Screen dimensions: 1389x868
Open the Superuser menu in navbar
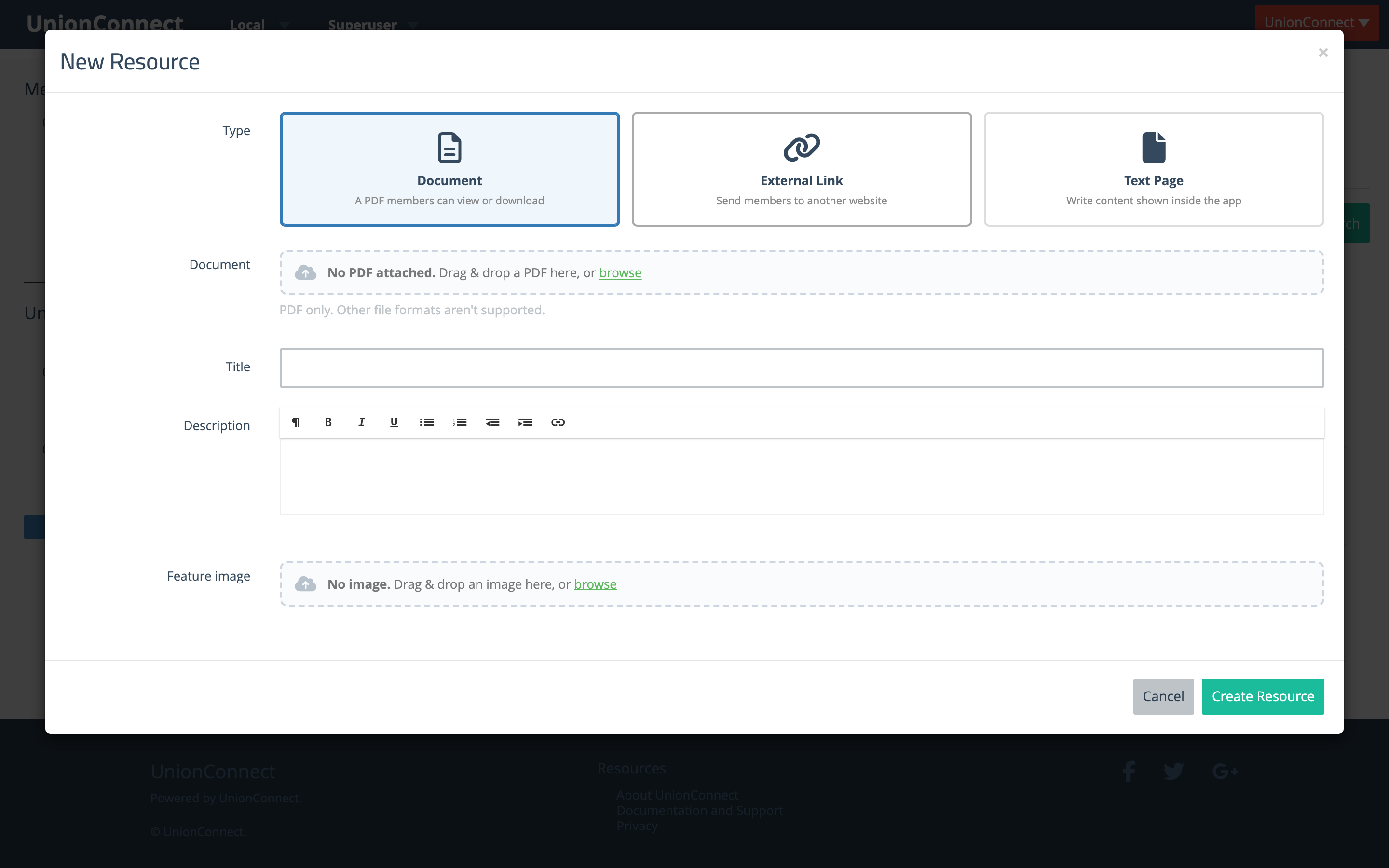[373, 25]
